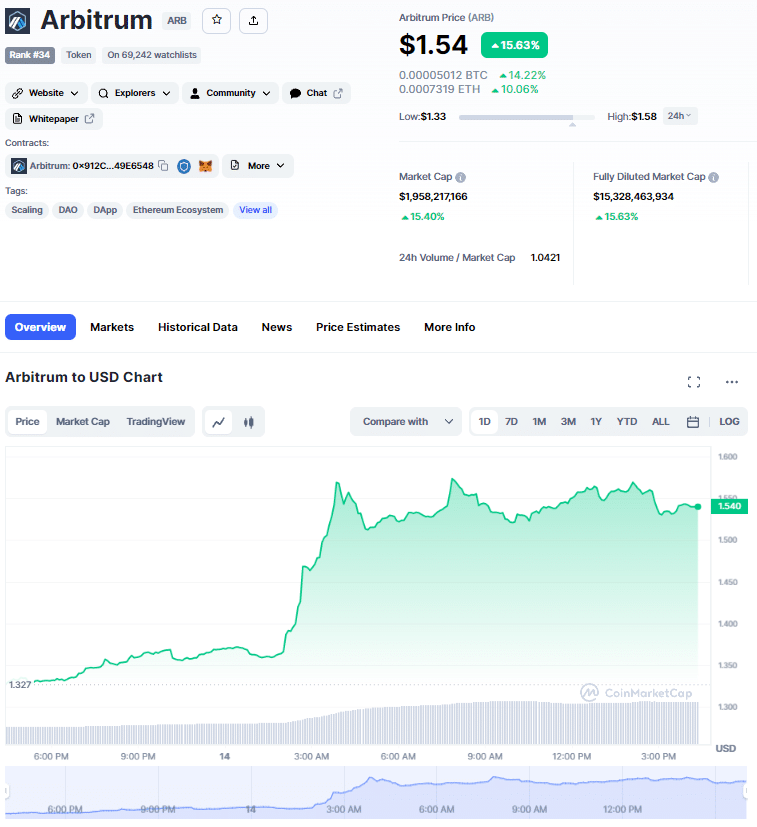Screen dimensions: 757x827
Task: Open the calendar date picker
Action: 692,422
